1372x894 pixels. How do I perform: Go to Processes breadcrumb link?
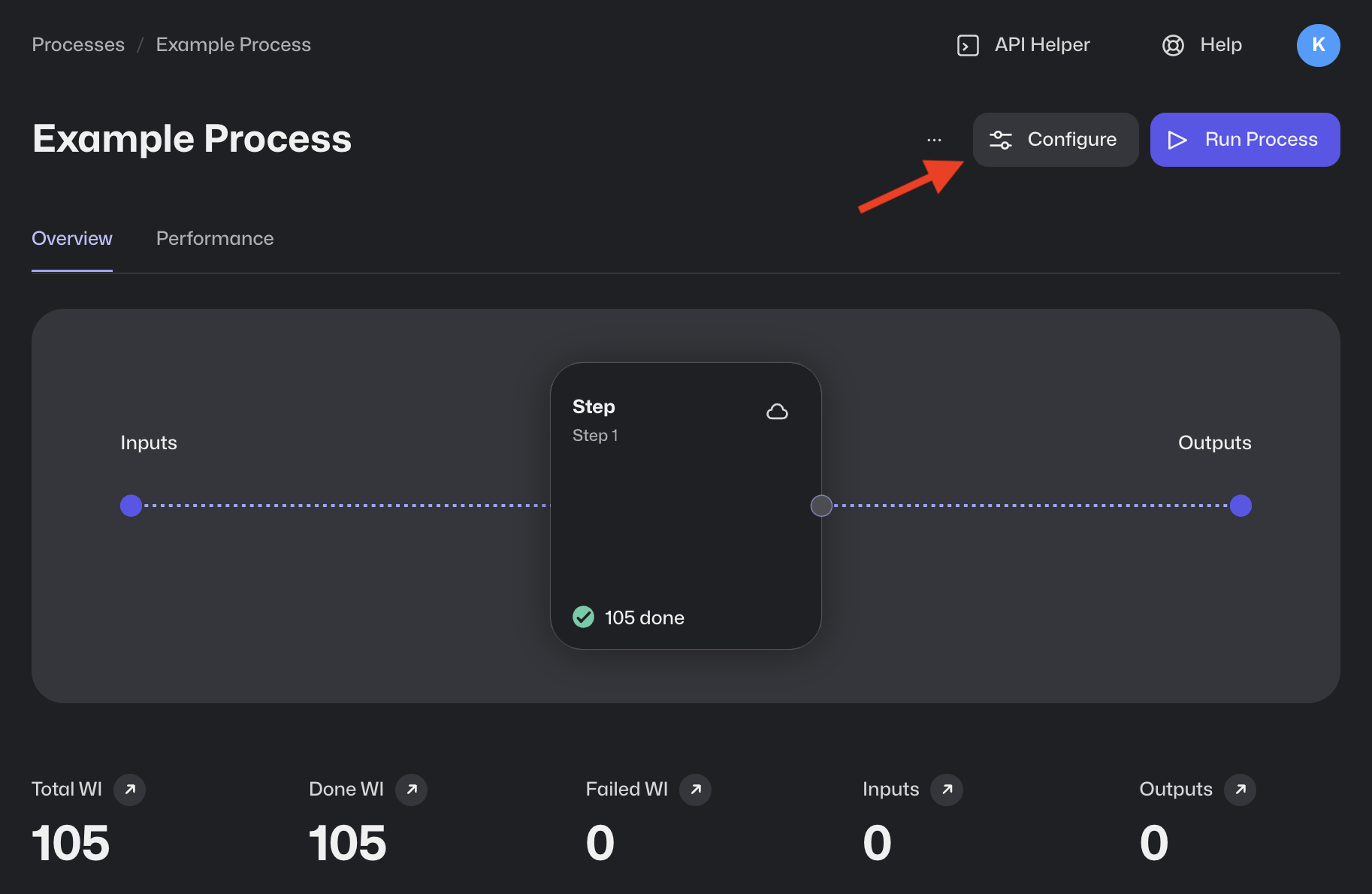[x=78, y=45]
